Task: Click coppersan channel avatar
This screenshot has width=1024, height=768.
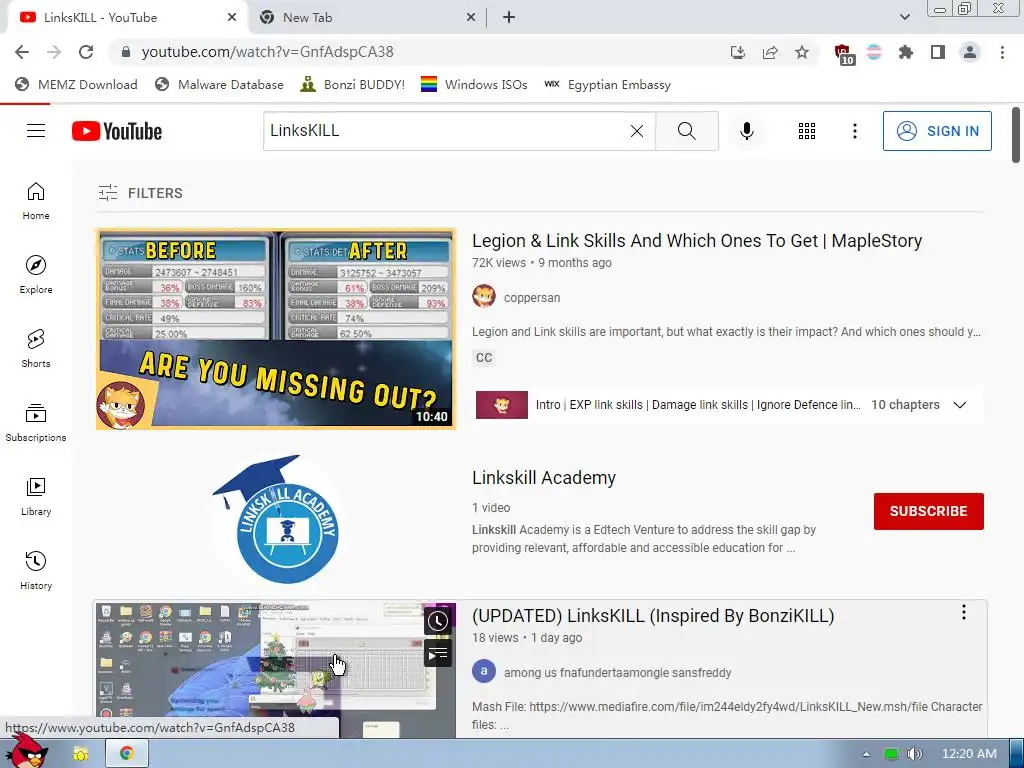Action: (x=484, y=297)
